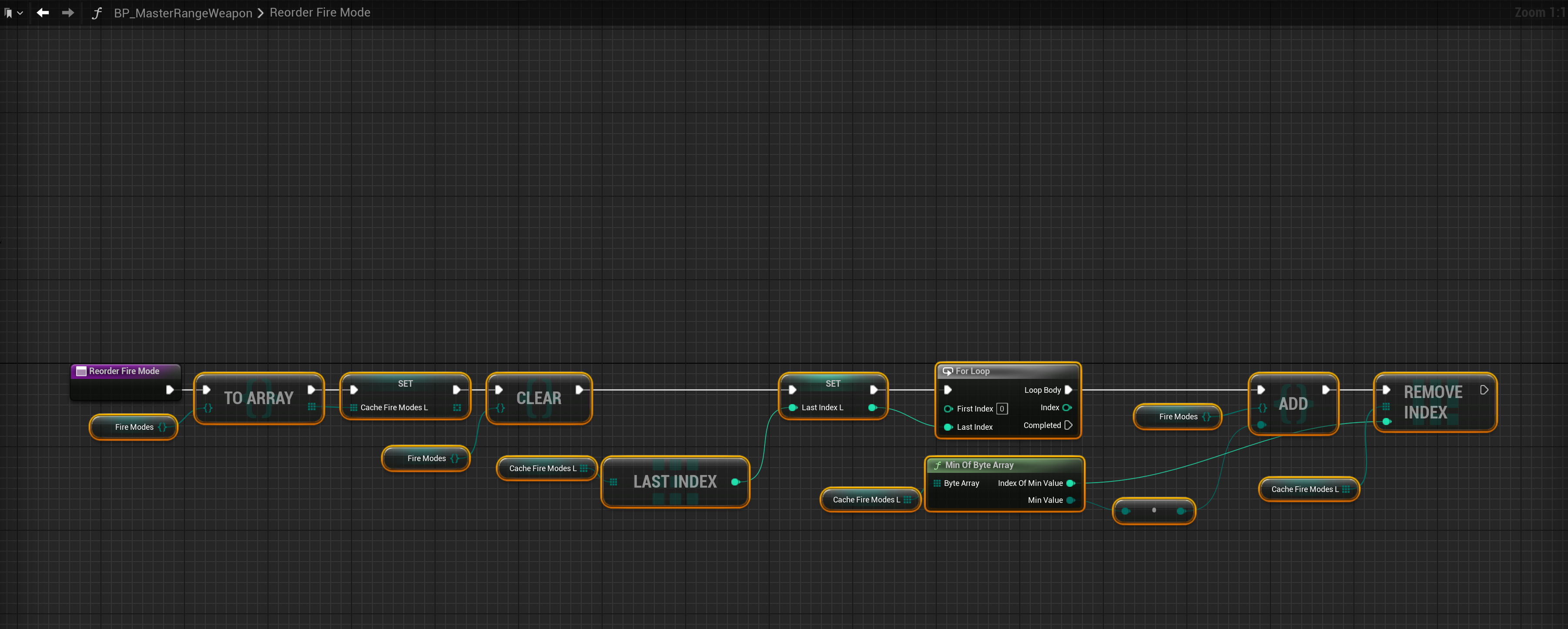Select the purple Reorder Fire Mode entry node
This screenshot has width=1568, height=629.
tap(124, 371)
